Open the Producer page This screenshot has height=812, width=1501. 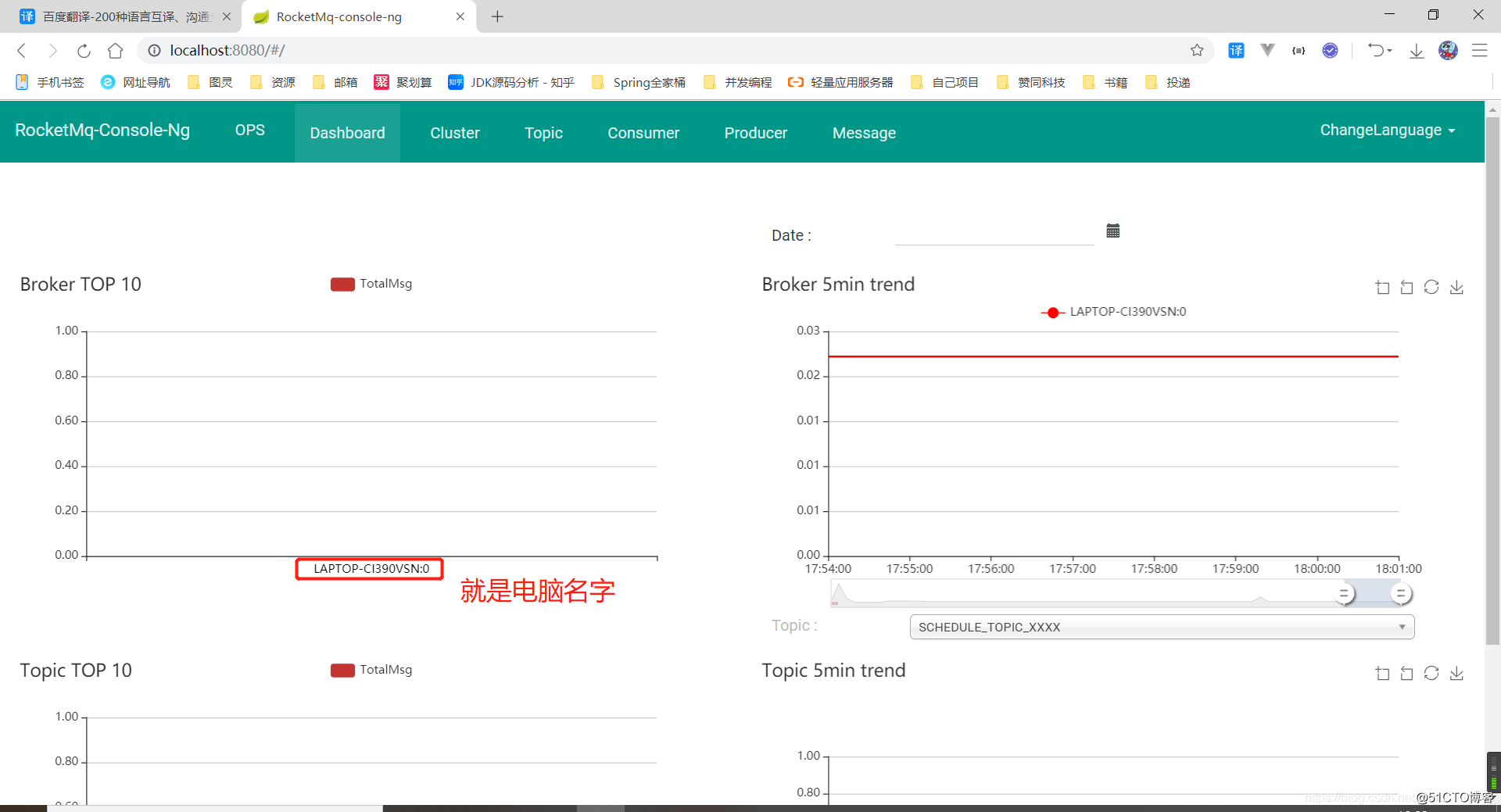coord(756,133)
